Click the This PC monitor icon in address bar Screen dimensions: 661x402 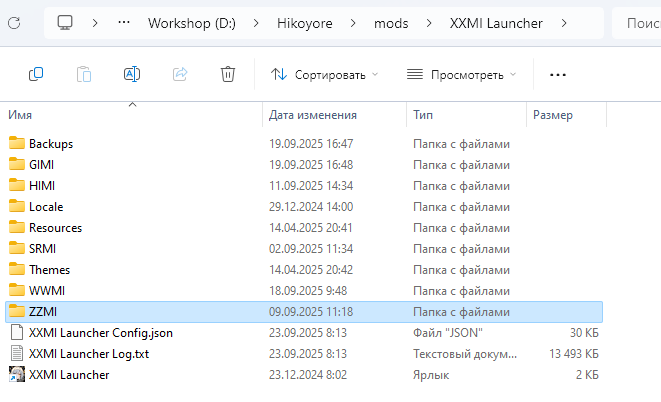coord(65,23)
